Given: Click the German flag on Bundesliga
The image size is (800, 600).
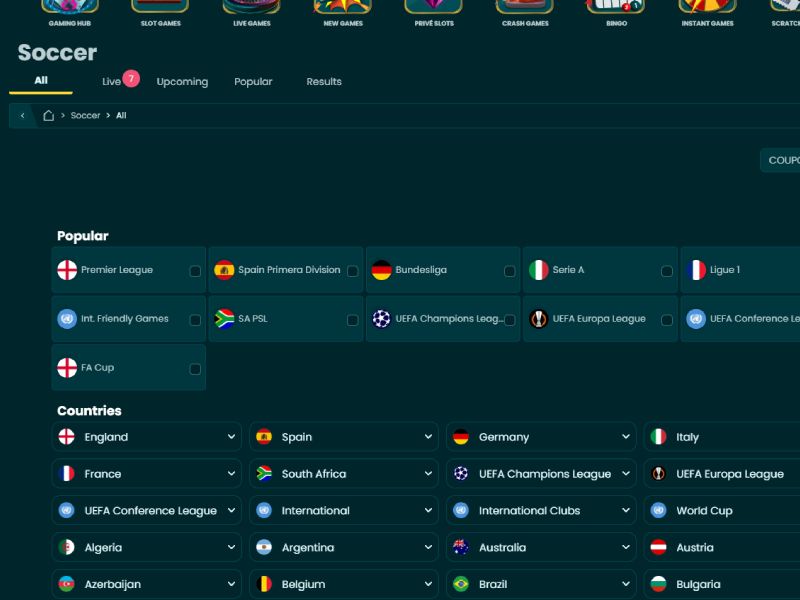Looking at the screenshot, I should coord(381,270).
